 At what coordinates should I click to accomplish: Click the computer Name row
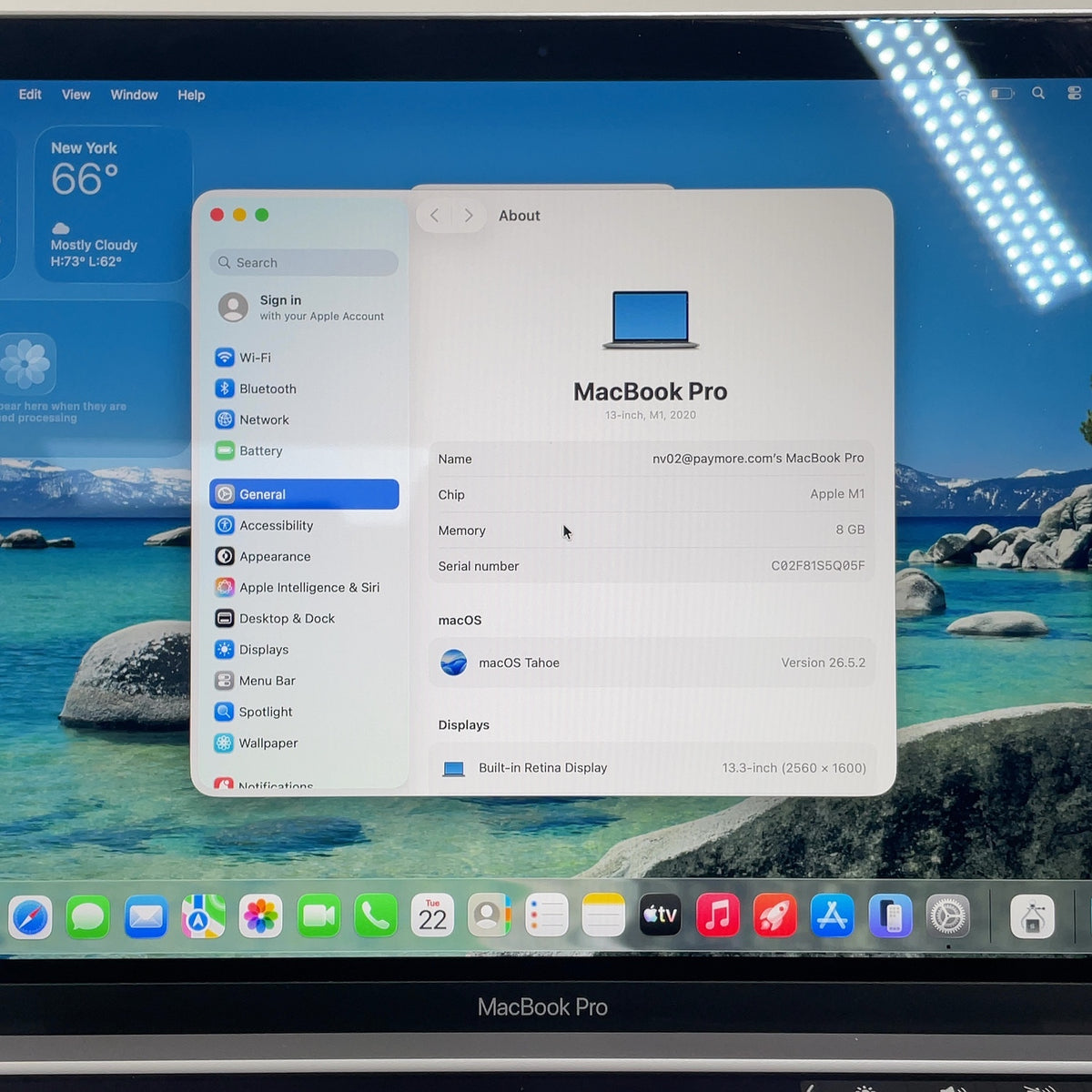(x=652, y=459)
